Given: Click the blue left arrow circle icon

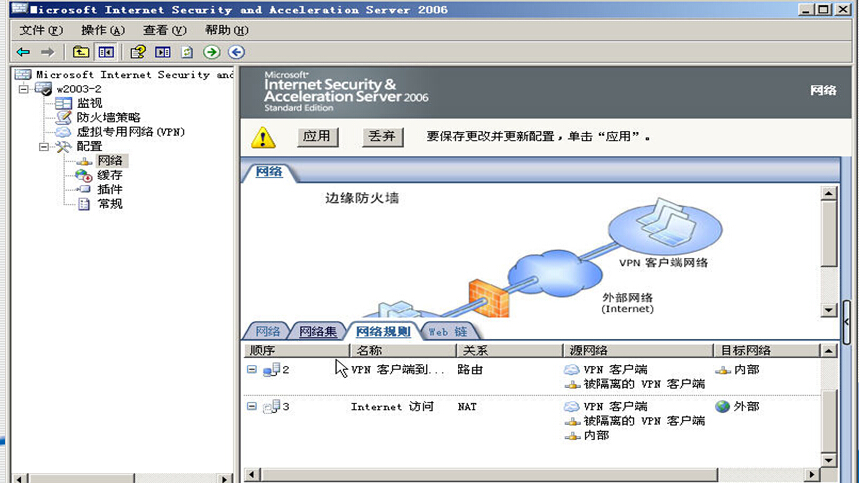Looking at the screenshot, I should pyautogui.click(x=236, y=52).
